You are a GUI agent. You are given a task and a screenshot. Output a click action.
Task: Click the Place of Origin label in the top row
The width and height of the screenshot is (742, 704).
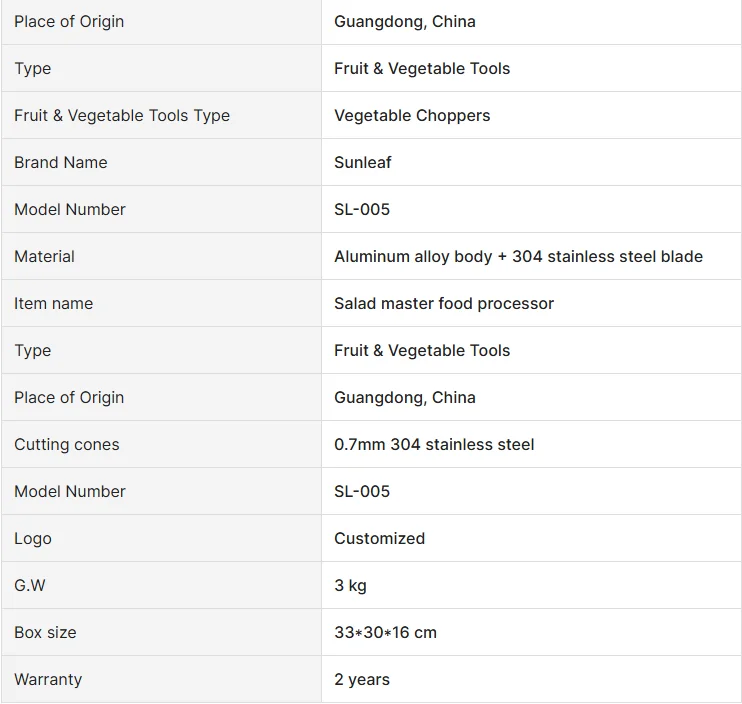tap(69, 21)
